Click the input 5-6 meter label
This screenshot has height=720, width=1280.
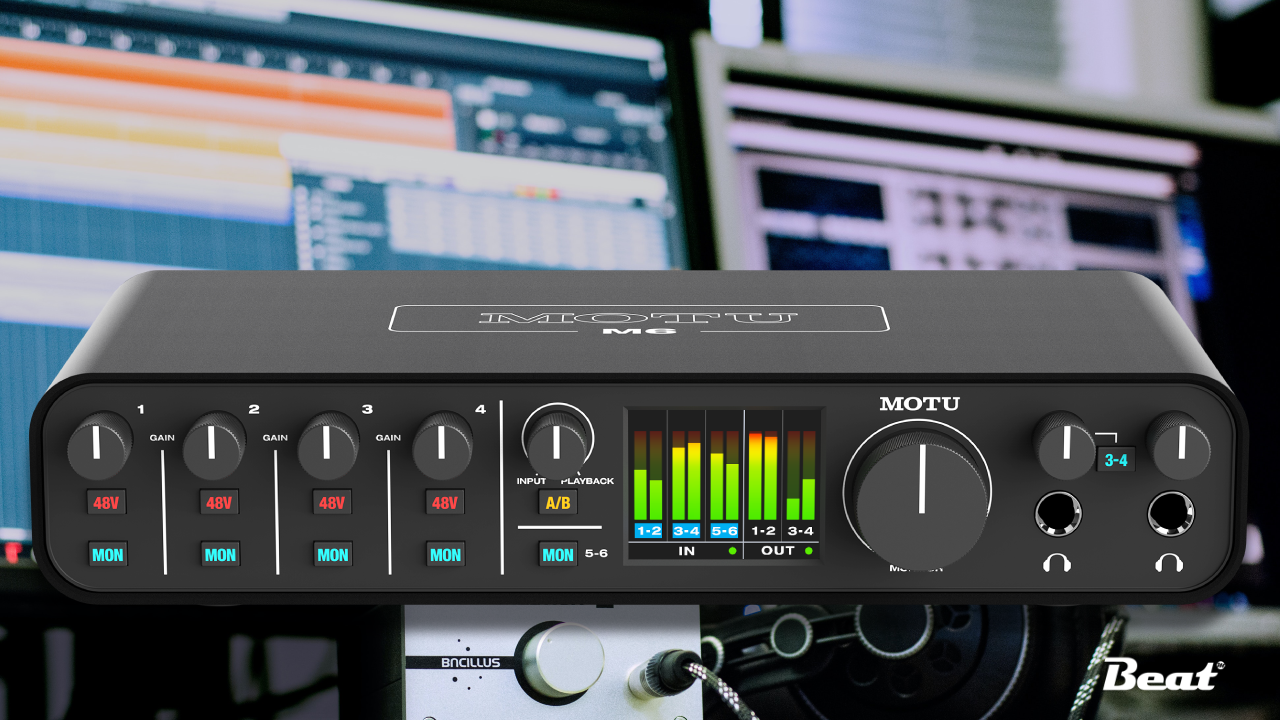tap(724, 531)
